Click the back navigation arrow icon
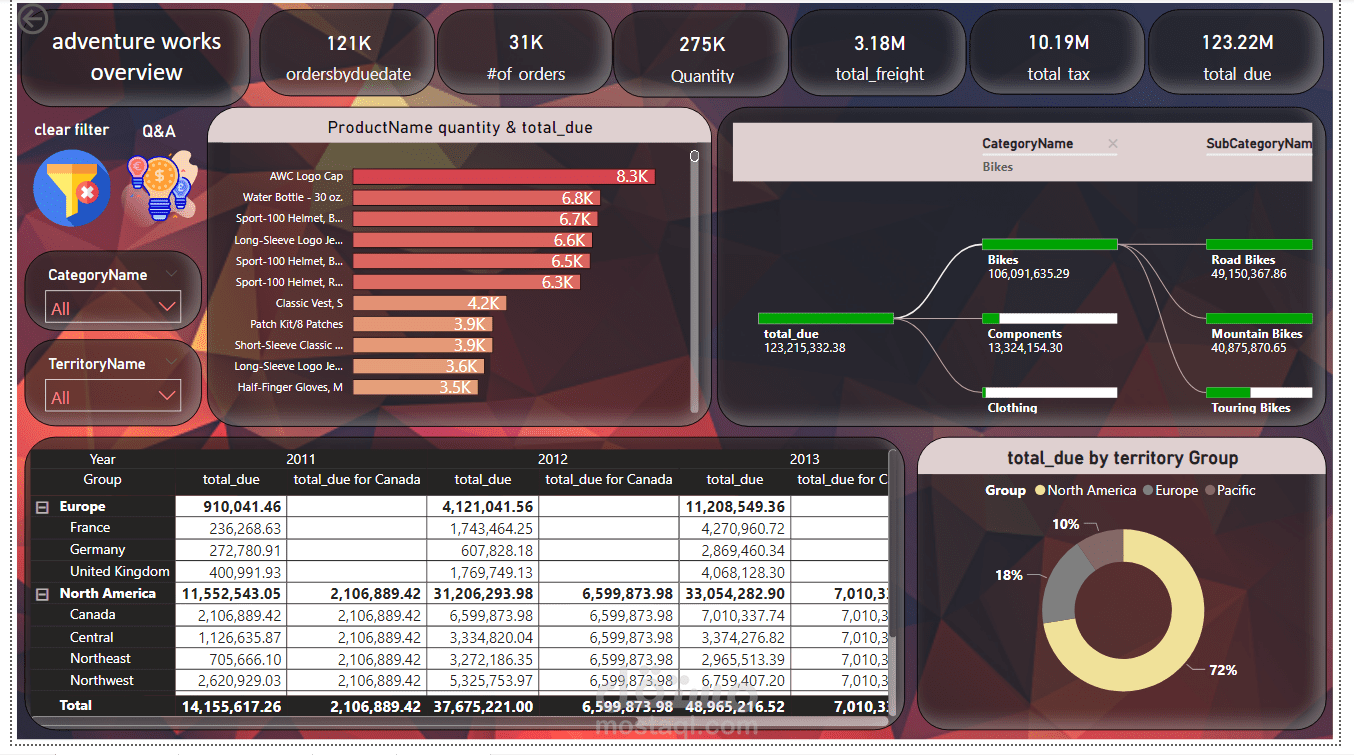Screen dimensions: 1354x755 pyautogui.click(x=32, y=17)
